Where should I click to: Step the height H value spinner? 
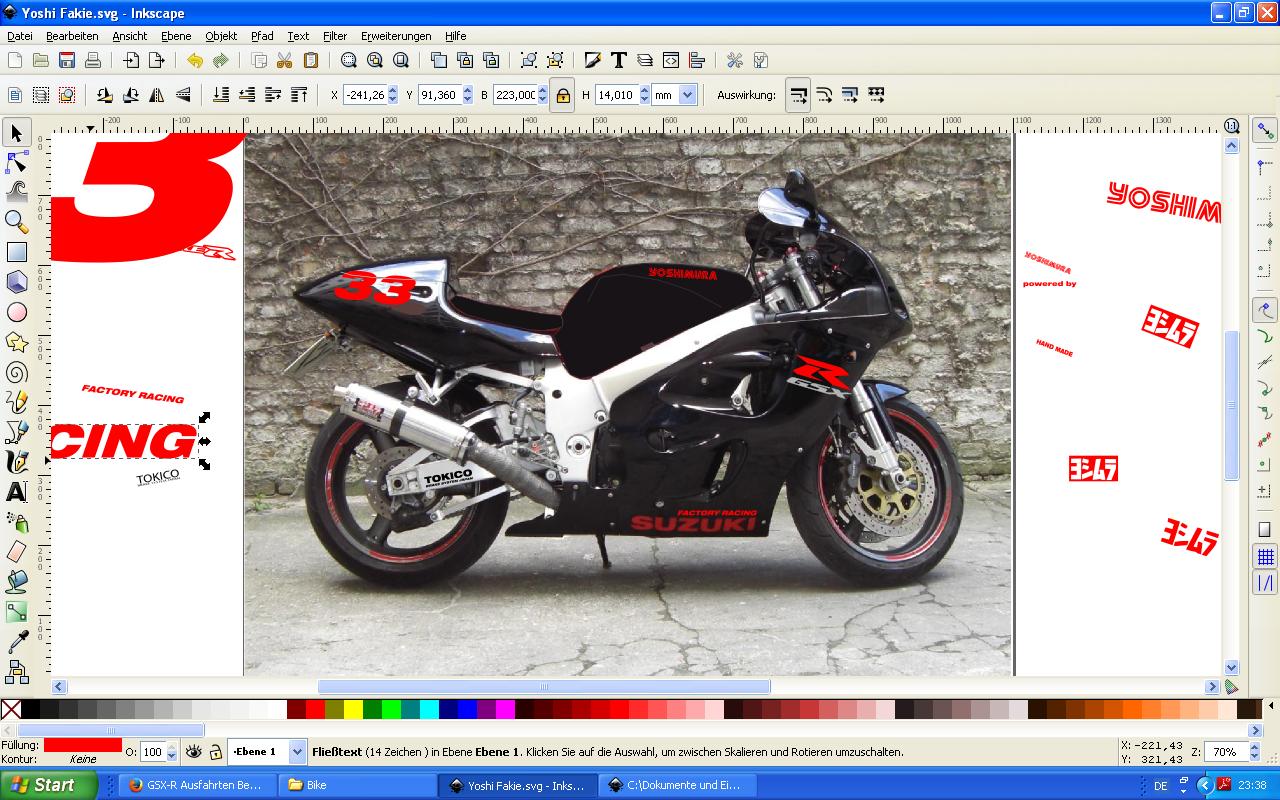tap(644, 95)
